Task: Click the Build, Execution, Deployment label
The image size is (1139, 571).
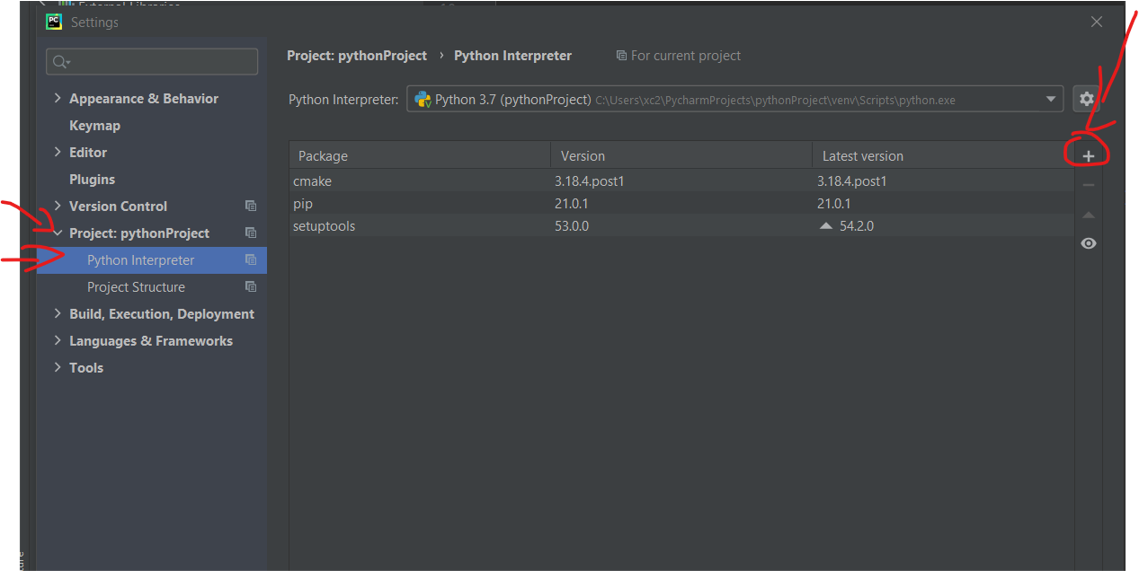Action: click(162, 314)
